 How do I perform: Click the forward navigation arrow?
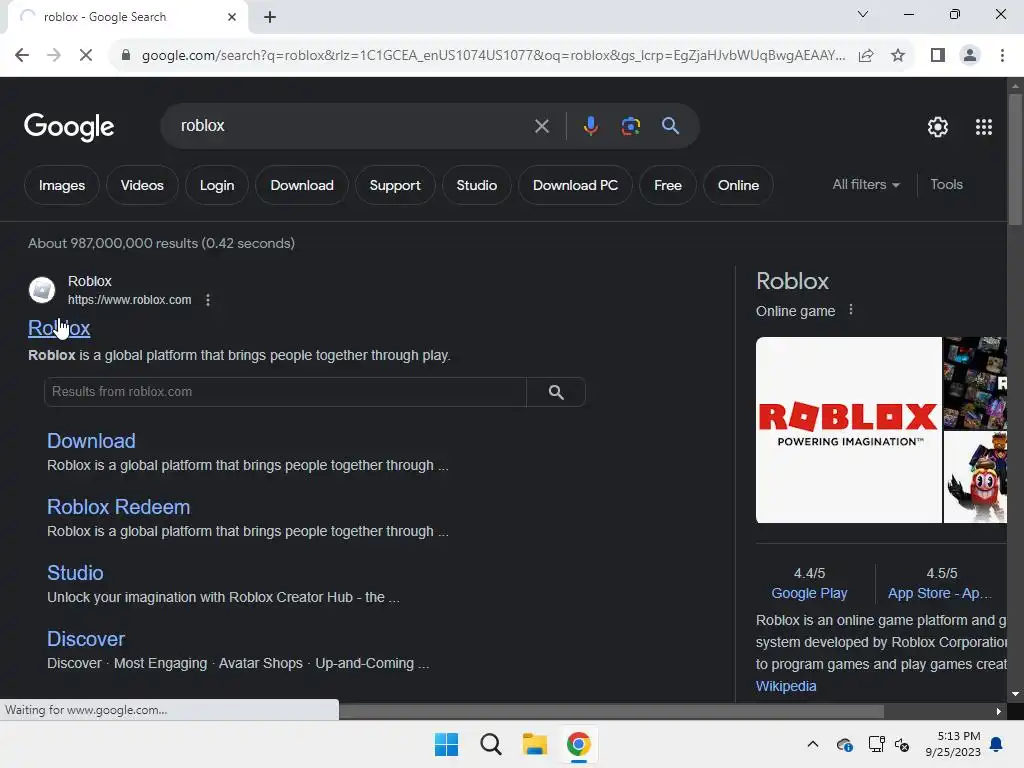[54, 56]
